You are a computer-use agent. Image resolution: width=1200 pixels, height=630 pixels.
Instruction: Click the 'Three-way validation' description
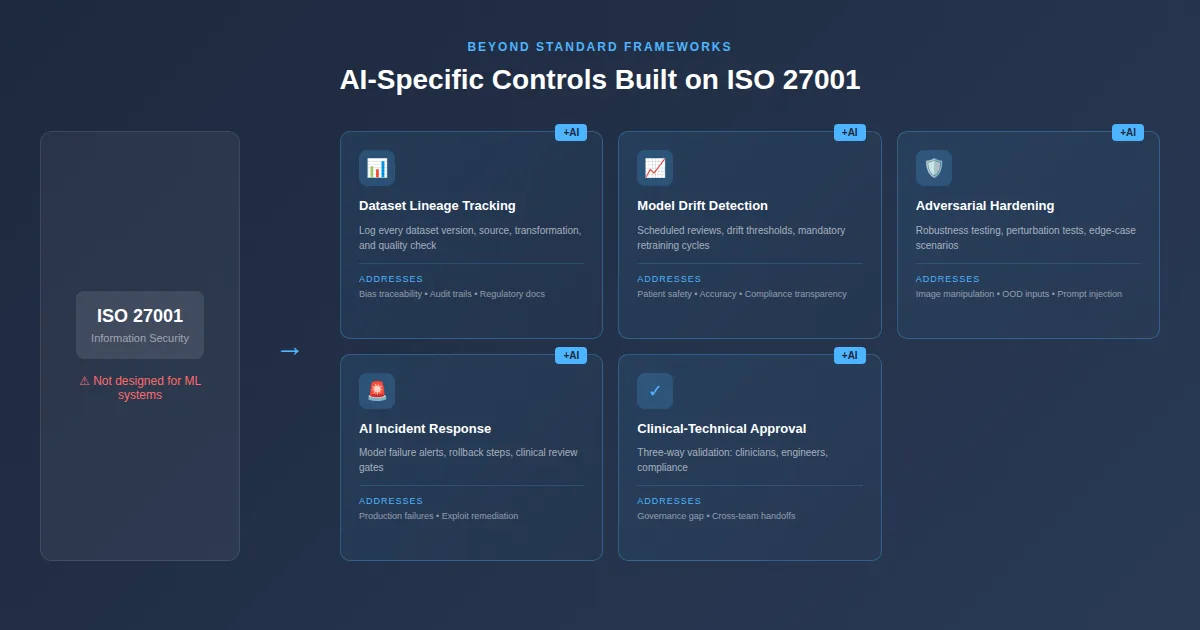(732, 460)
